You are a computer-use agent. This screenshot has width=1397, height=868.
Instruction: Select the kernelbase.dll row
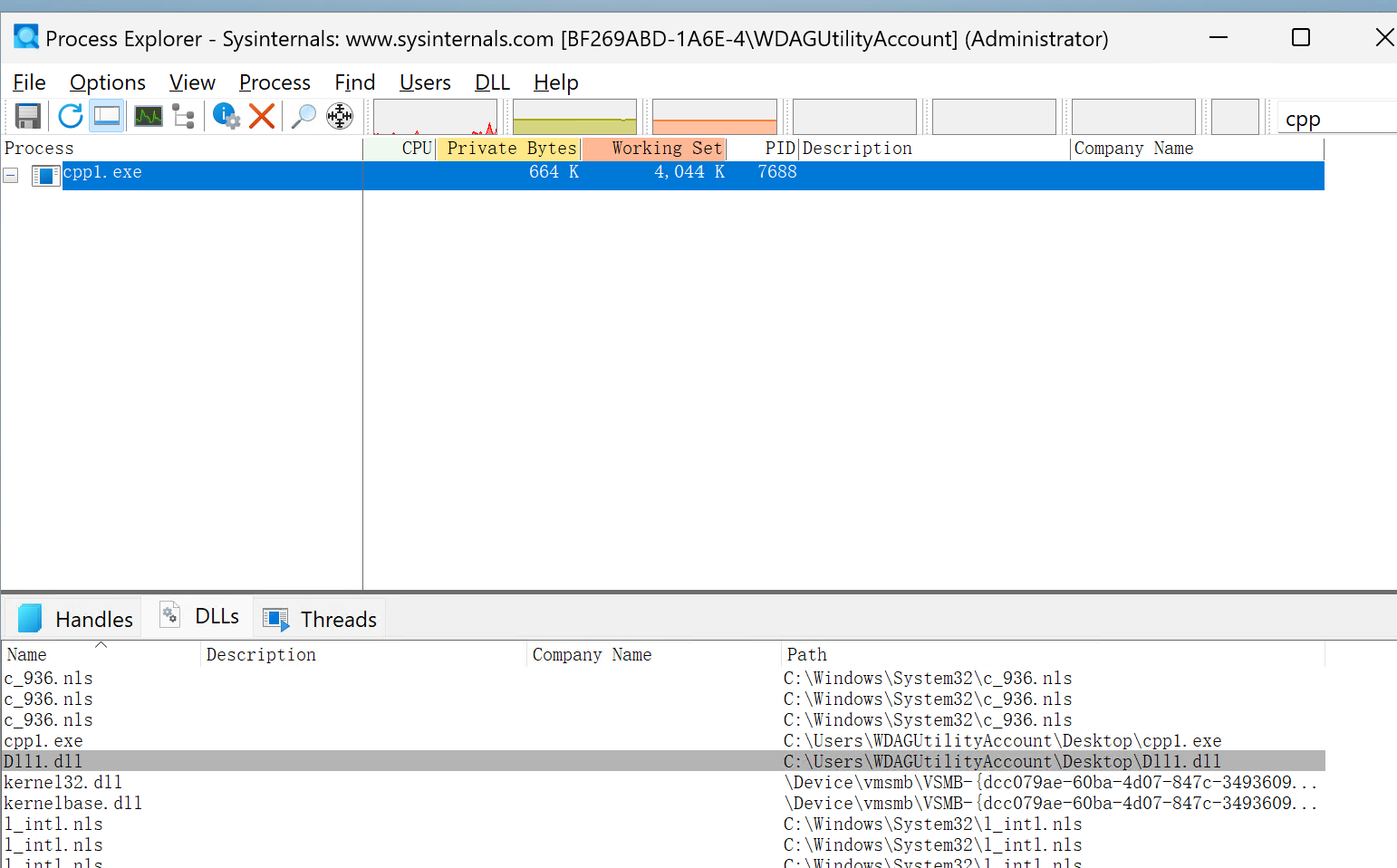[x=663, y=803]
